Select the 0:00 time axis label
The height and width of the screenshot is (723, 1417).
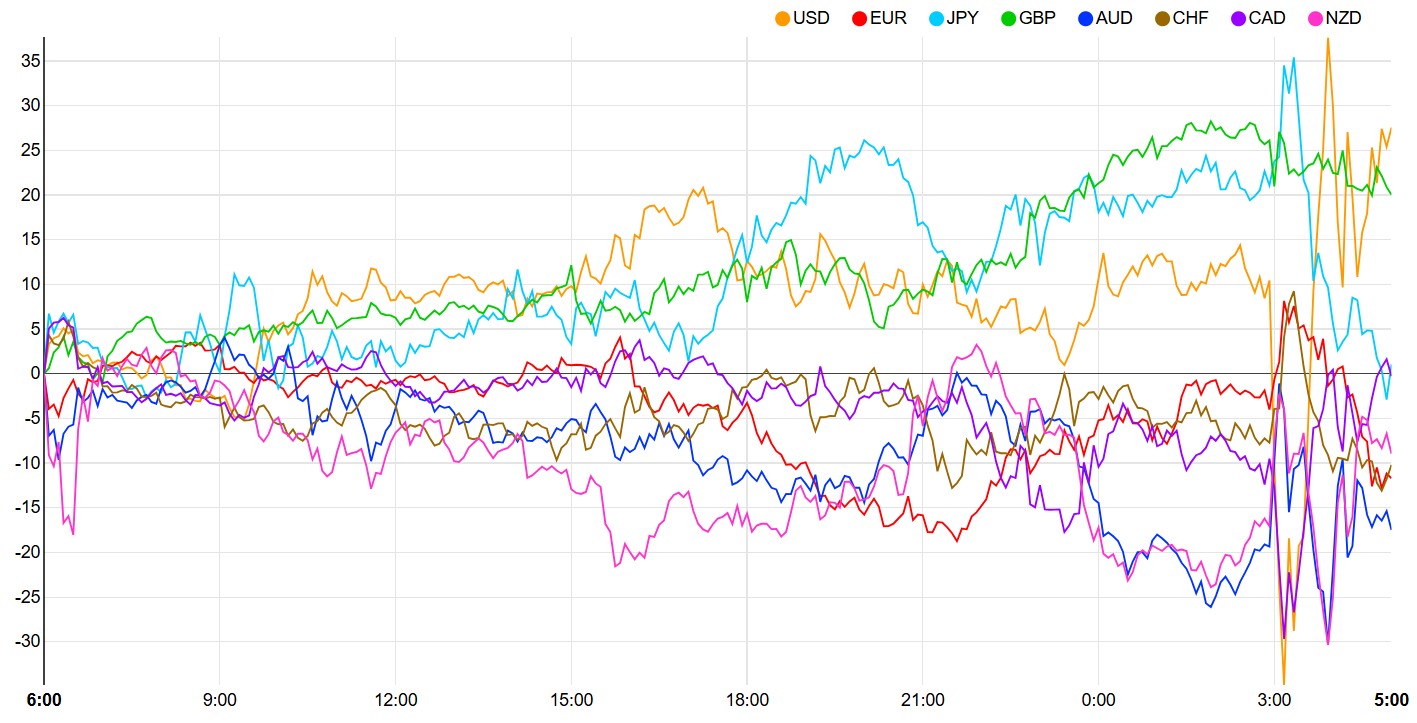[x=1098, y=700]
